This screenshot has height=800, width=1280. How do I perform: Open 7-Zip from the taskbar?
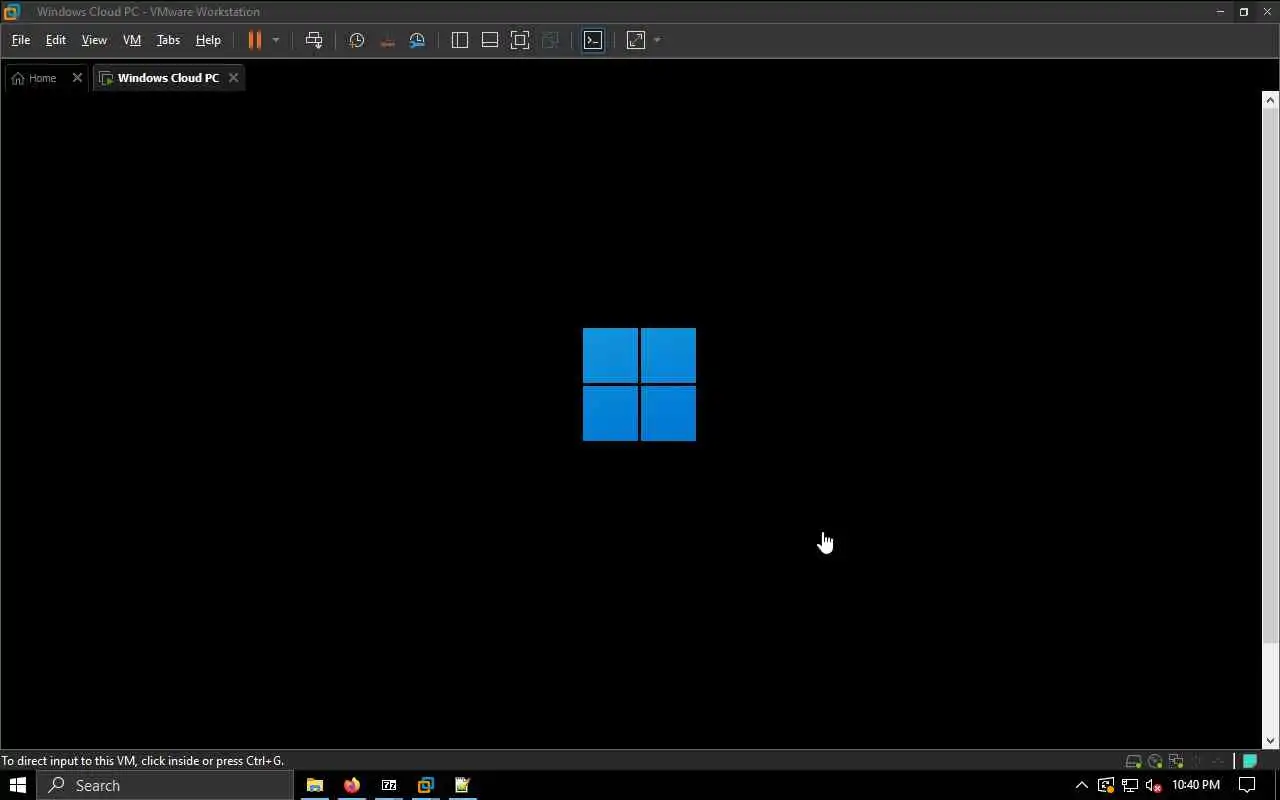tap(389, 785)
